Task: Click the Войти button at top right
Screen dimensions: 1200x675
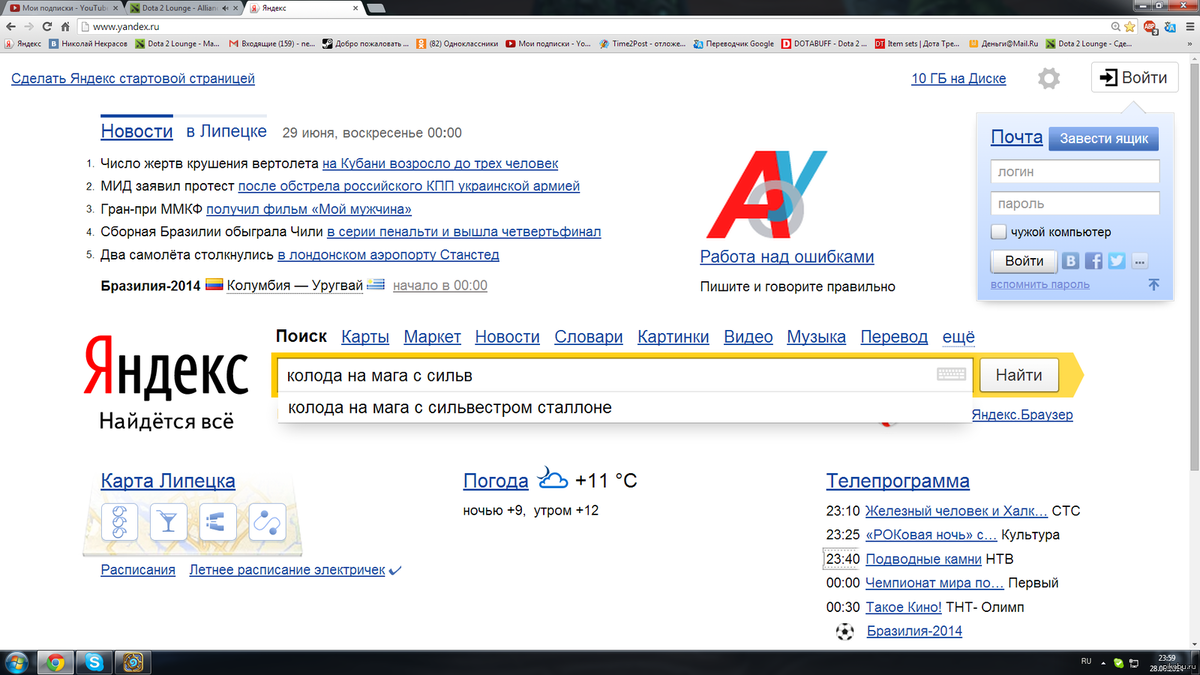Action: click(x=1134, y=77)
